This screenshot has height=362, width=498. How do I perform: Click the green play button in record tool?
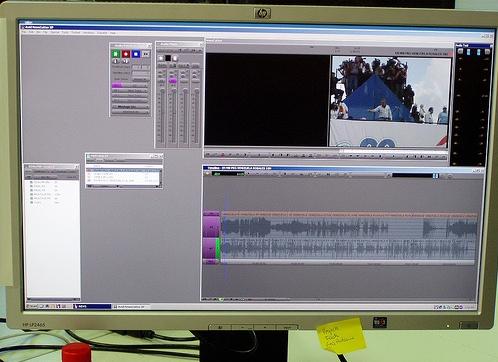tap(116, 54)
